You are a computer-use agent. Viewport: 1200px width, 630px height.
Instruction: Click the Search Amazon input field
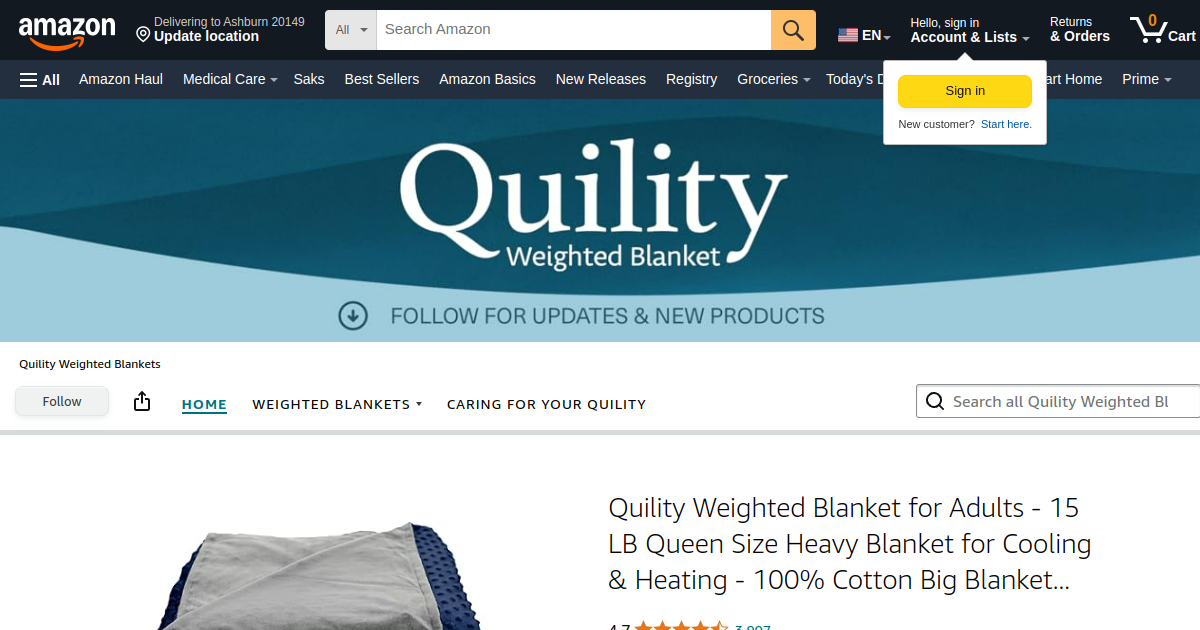tap(574, 30)
